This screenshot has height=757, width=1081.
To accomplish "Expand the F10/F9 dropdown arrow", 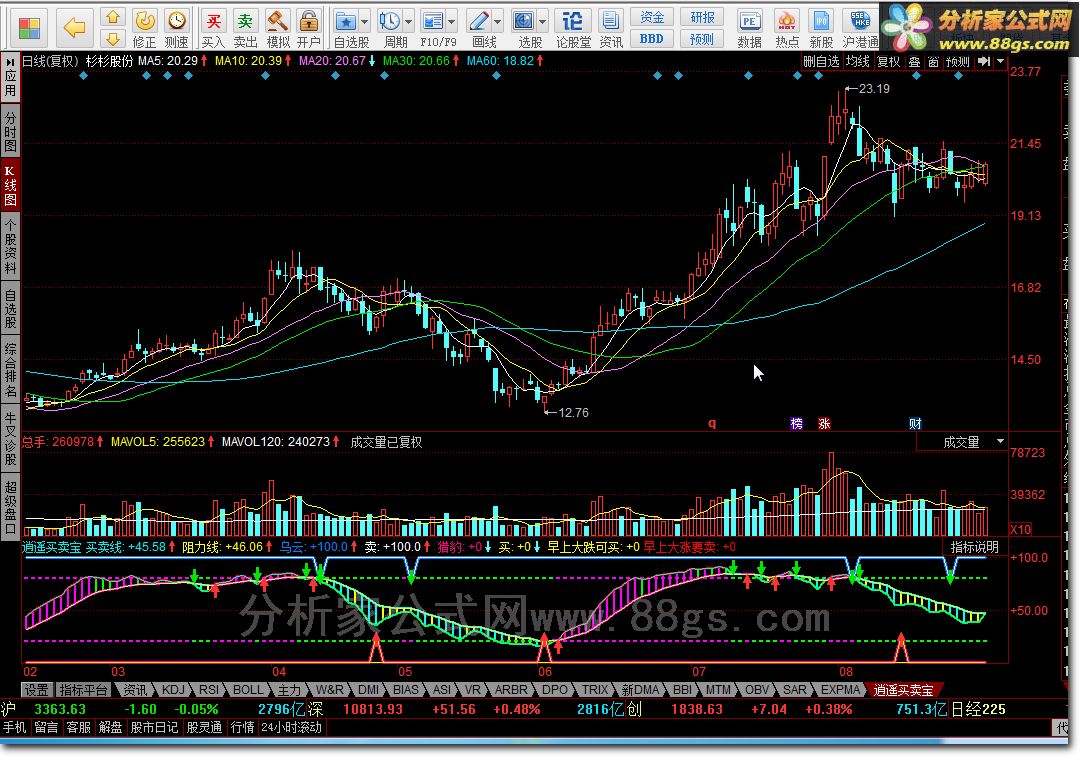I will click(452, 22).
